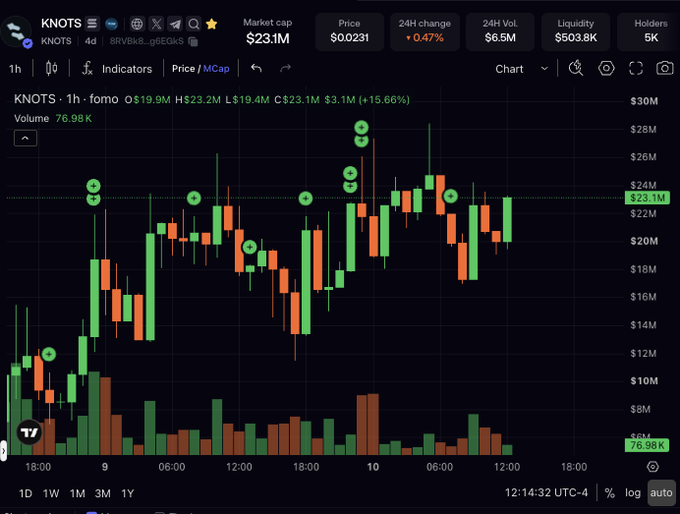Click the $10M price axis label
680x514 pixels.
coord(644,381)
